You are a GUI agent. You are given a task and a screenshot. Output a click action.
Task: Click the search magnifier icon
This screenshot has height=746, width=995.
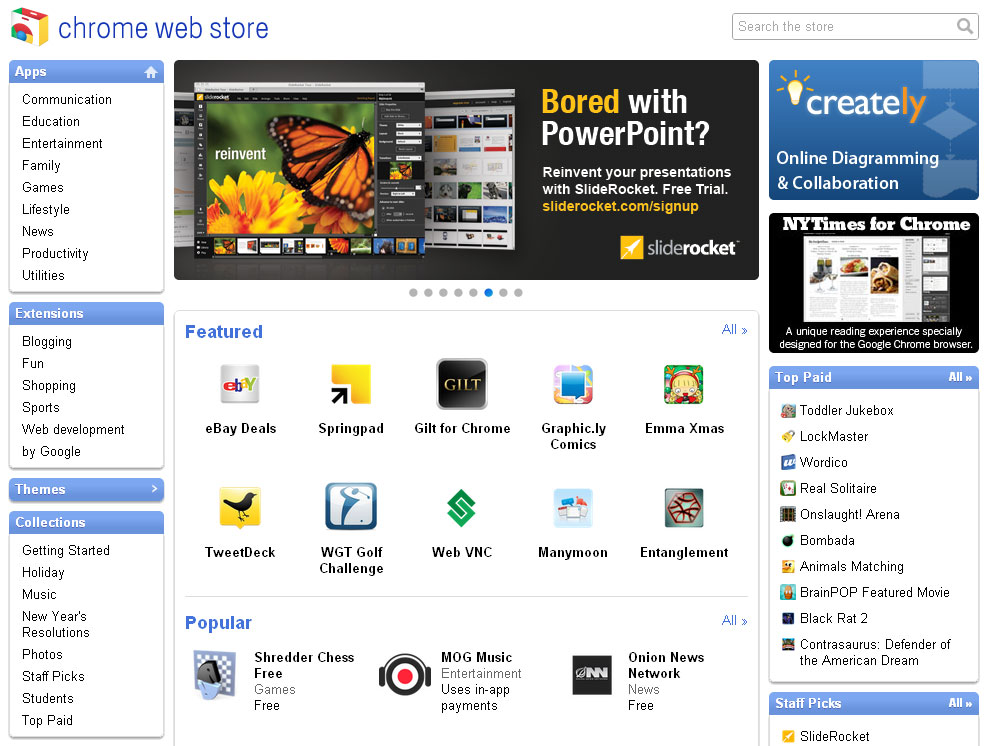965,26
